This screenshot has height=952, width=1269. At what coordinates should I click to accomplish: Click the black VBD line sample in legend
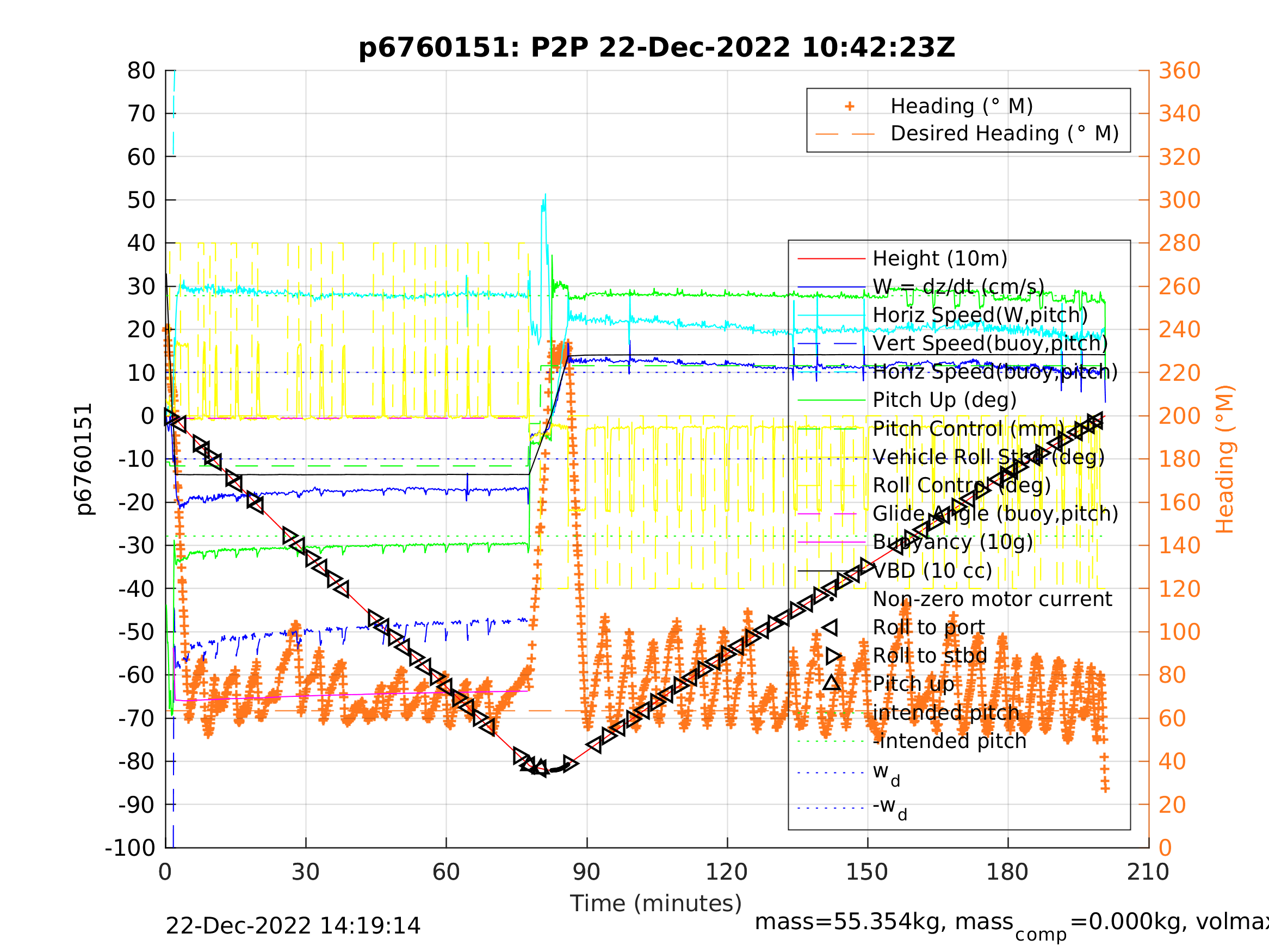[831, 571]
